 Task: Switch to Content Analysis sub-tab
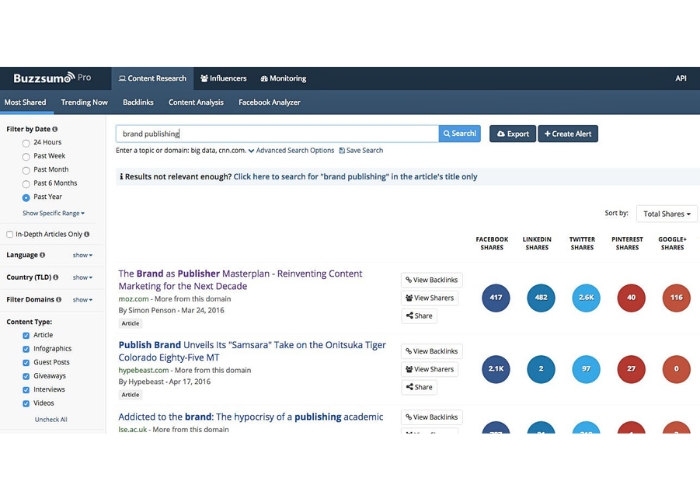coord(196,102)
